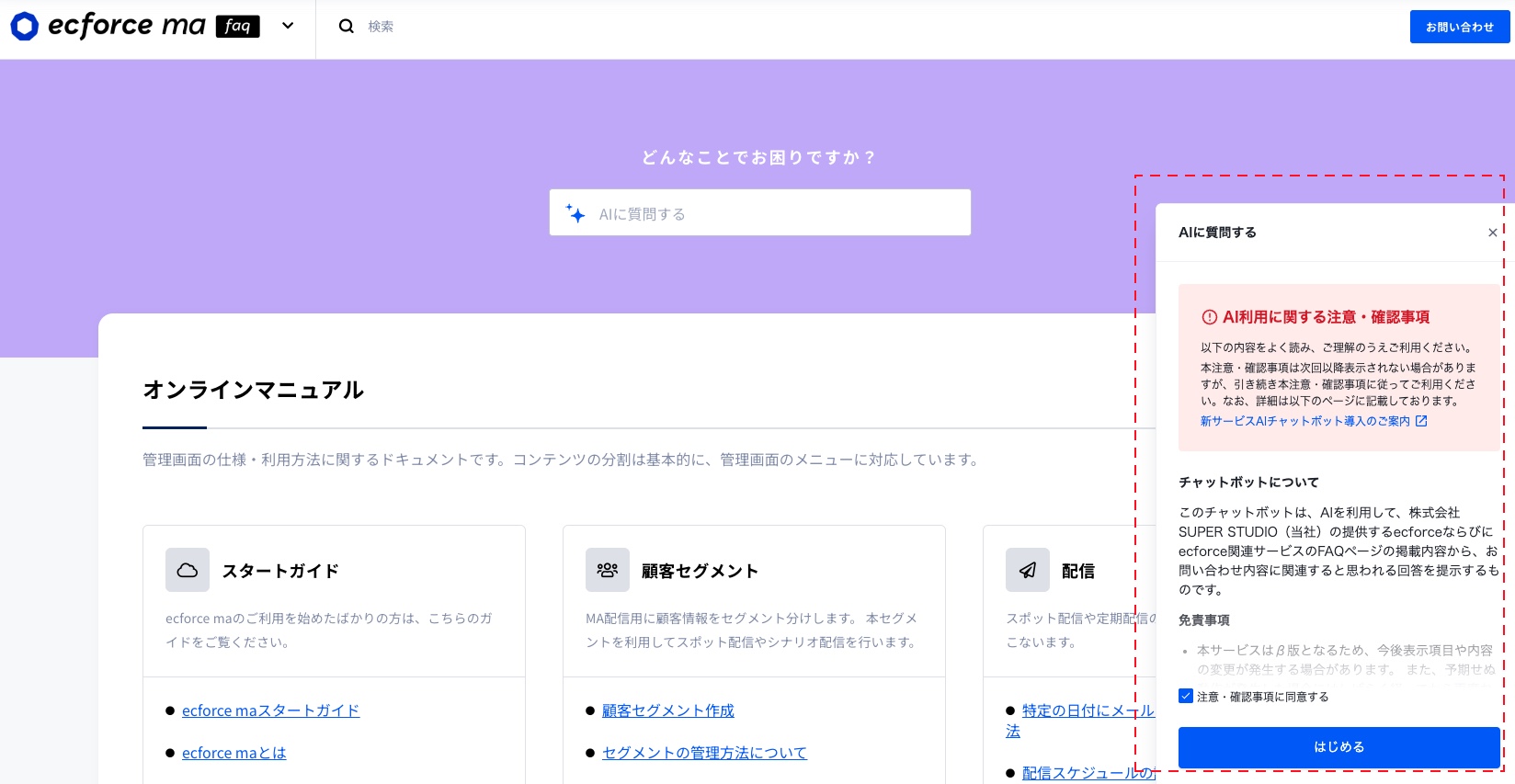
Task: Open 新サービスAIチャットボット導入のご案内 link
Action: 1305,421
